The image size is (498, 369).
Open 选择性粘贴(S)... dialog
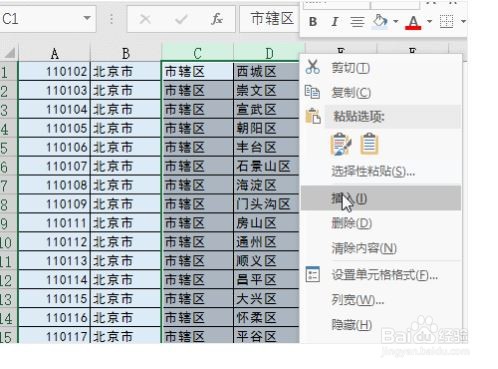pos(373,171)
